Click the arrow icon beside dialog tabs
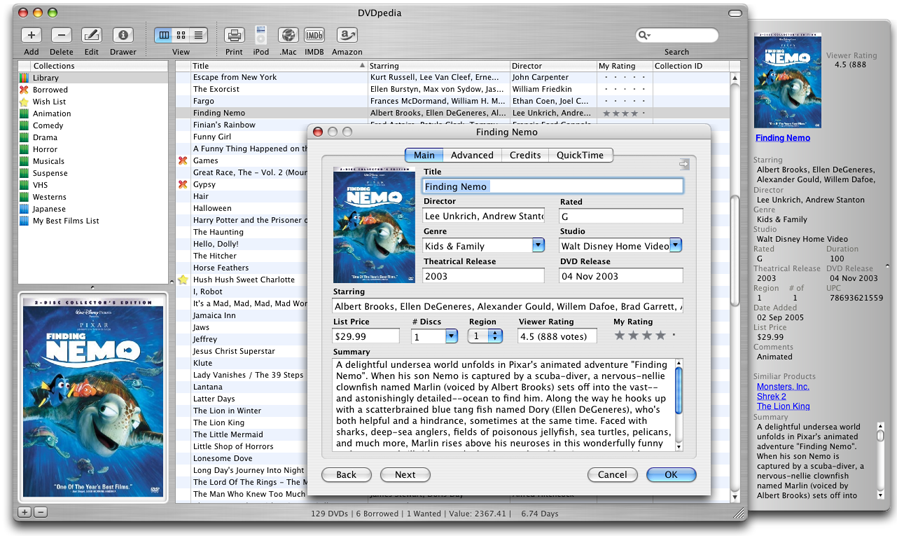 [x=684, y=164]
